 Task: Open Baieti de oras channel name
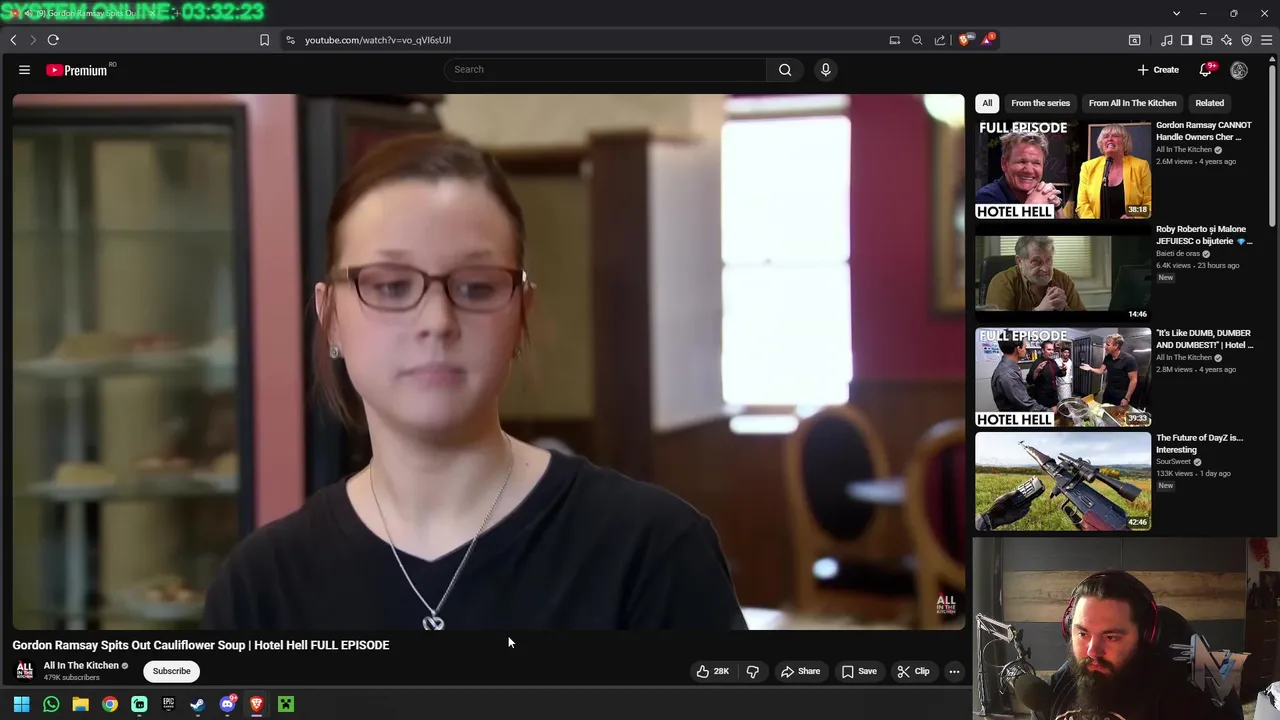(x=1178, y=254)
